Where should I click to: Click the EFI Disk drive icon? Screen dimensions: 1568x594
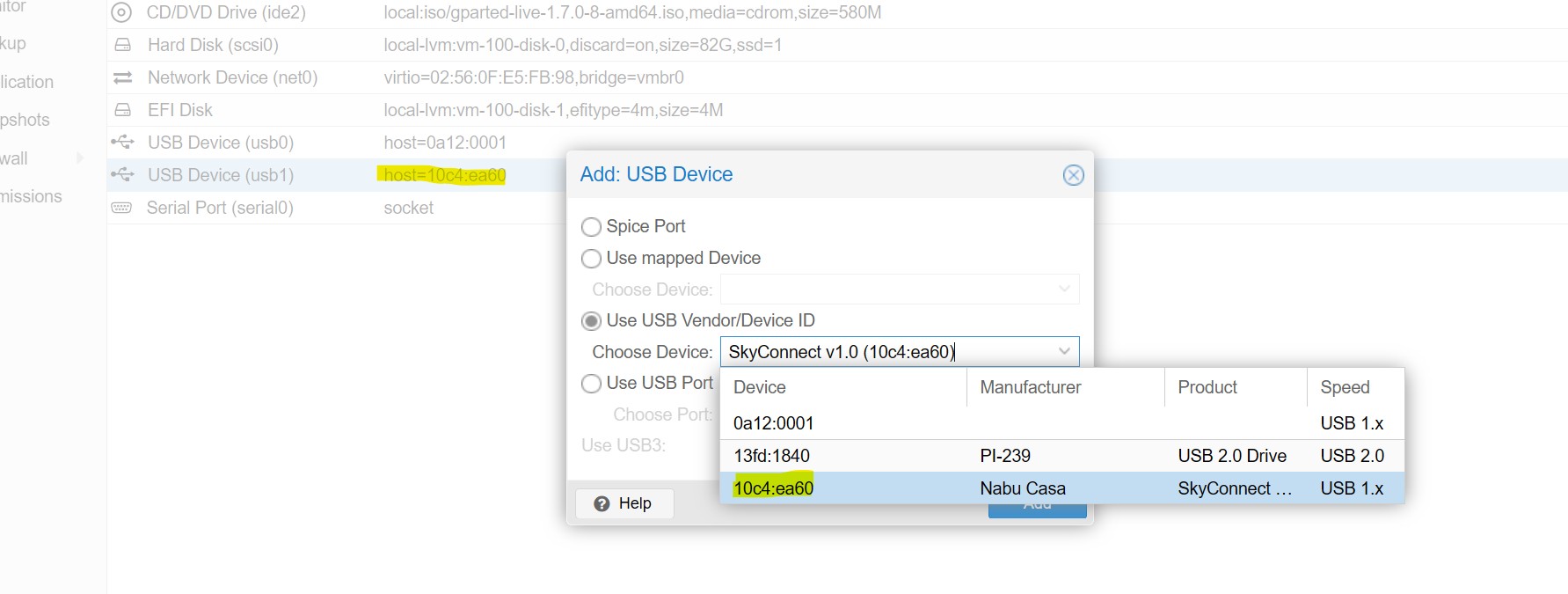point(123,110)
